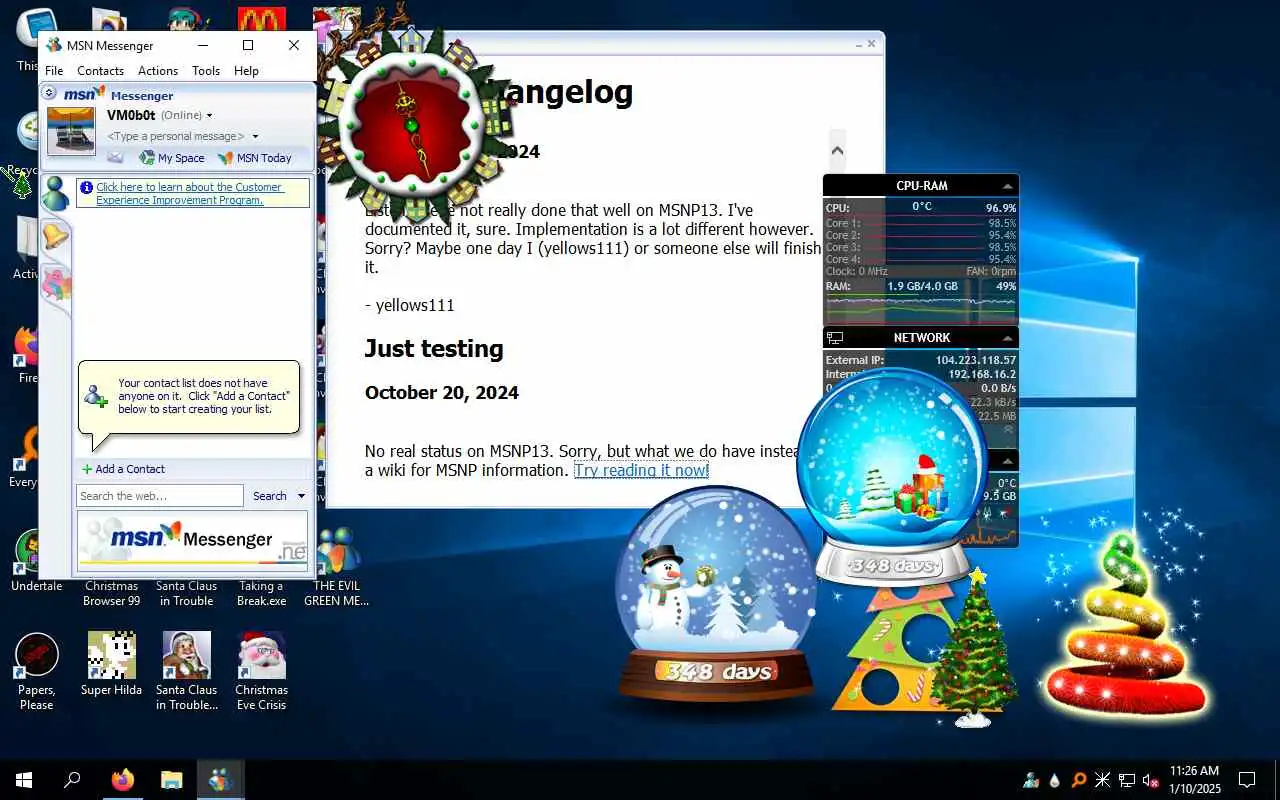Open the Actions menu

tap(158, 71)
